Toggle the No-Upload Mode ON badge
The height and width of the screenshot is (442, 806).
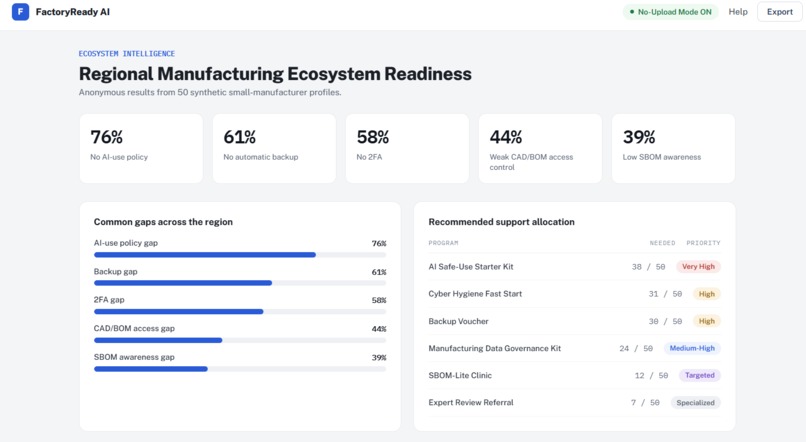tap(670, 12)
